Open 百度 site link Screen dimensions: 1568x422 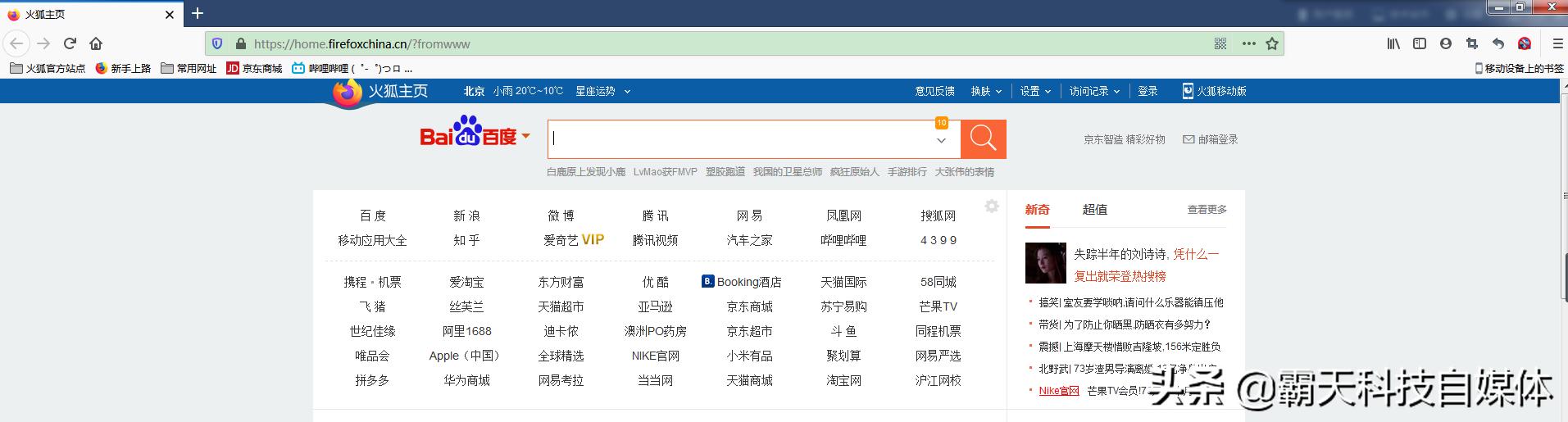coord(373,216)
